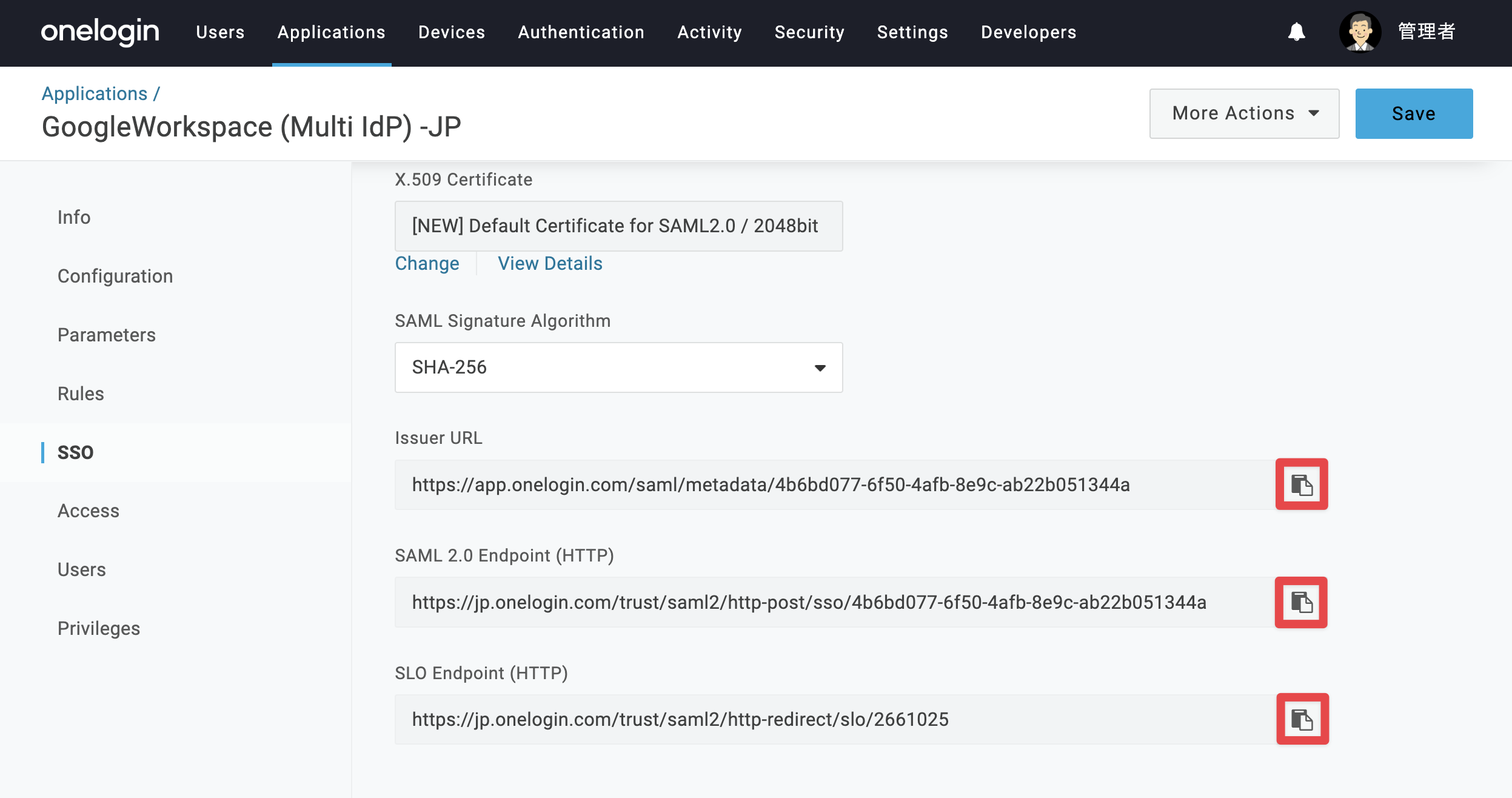Switch to the Info side tab
1512x798 pixels.
click(74, 217)
